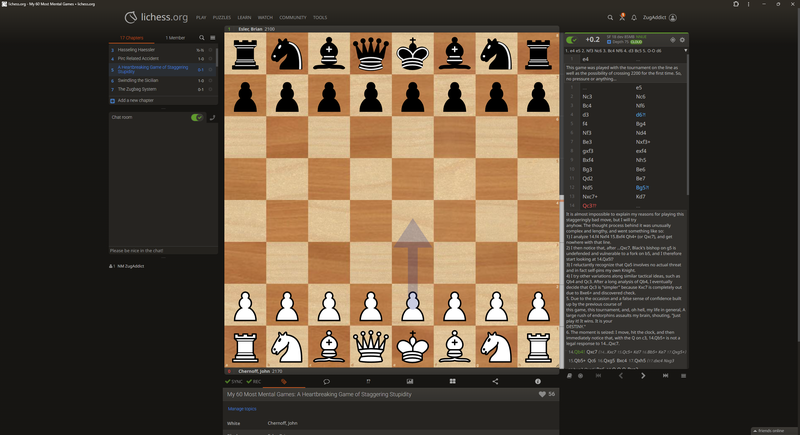Click the black queen on d8
The height and width of the screenshot is (435, 800).
coord(370,54)
